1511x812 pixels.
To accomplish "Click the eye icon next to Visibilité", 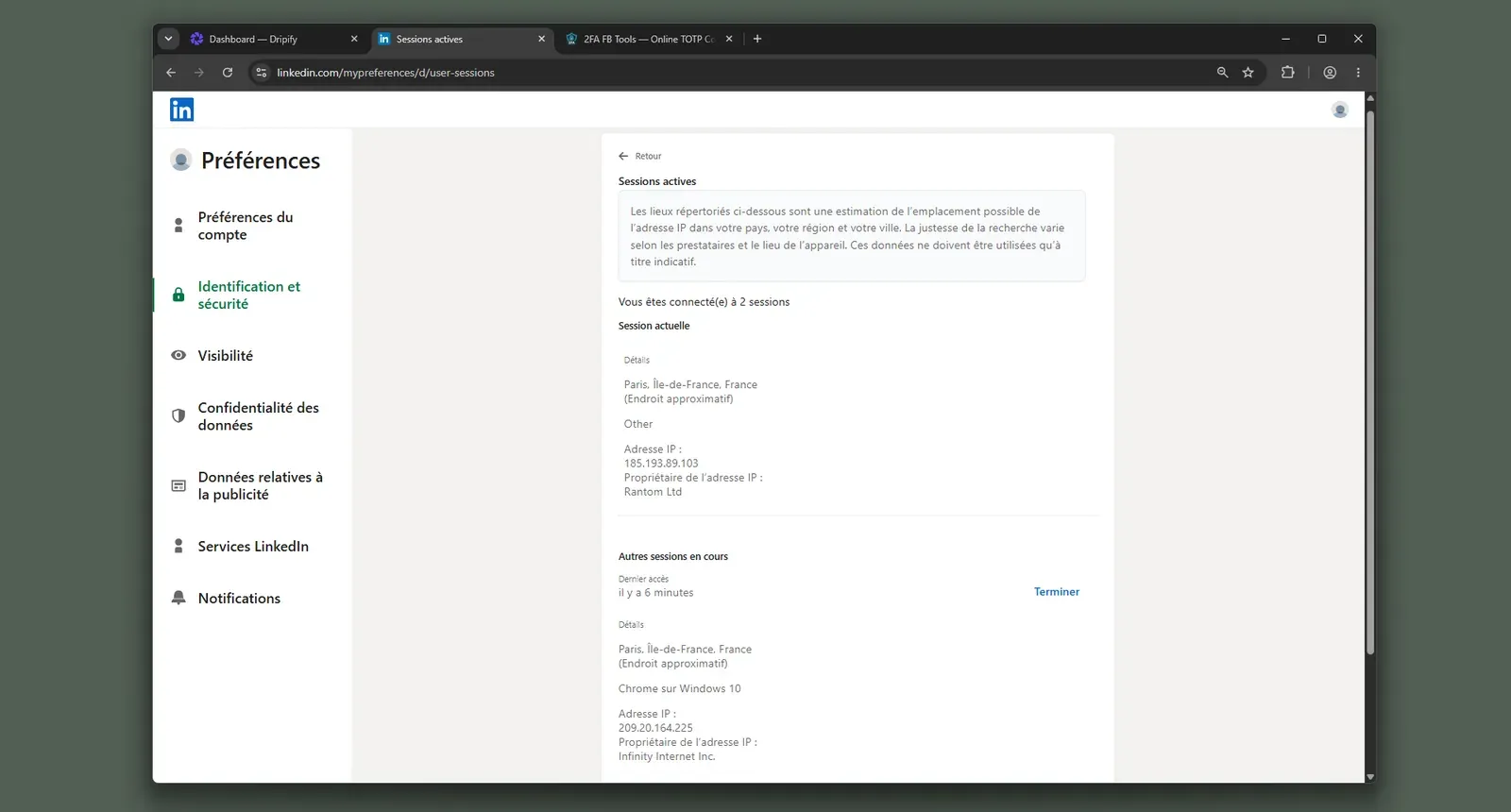I will (x=178, y=356).
